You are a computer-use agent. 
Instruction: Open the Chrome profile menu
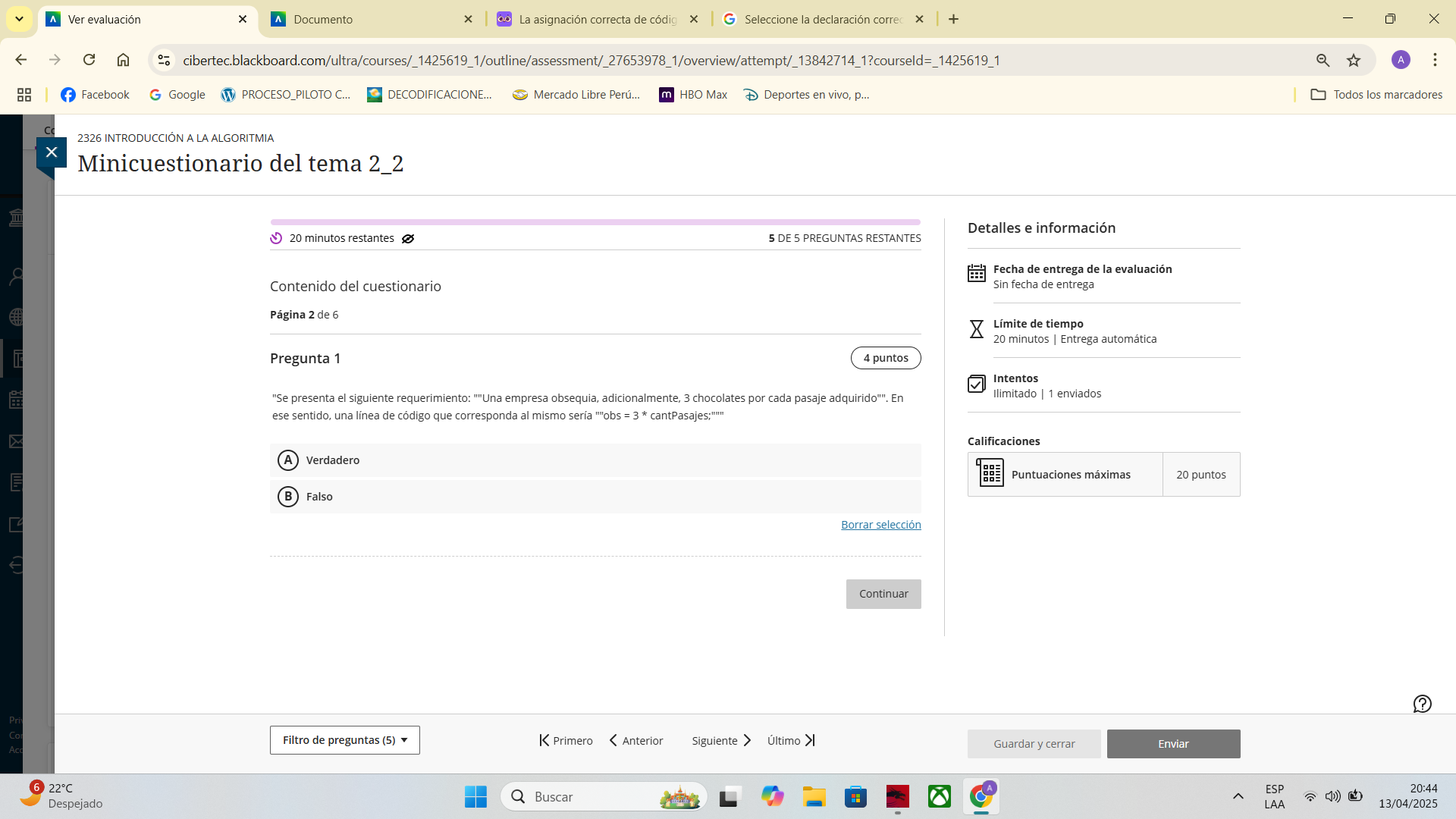(x=1401, y=60)
